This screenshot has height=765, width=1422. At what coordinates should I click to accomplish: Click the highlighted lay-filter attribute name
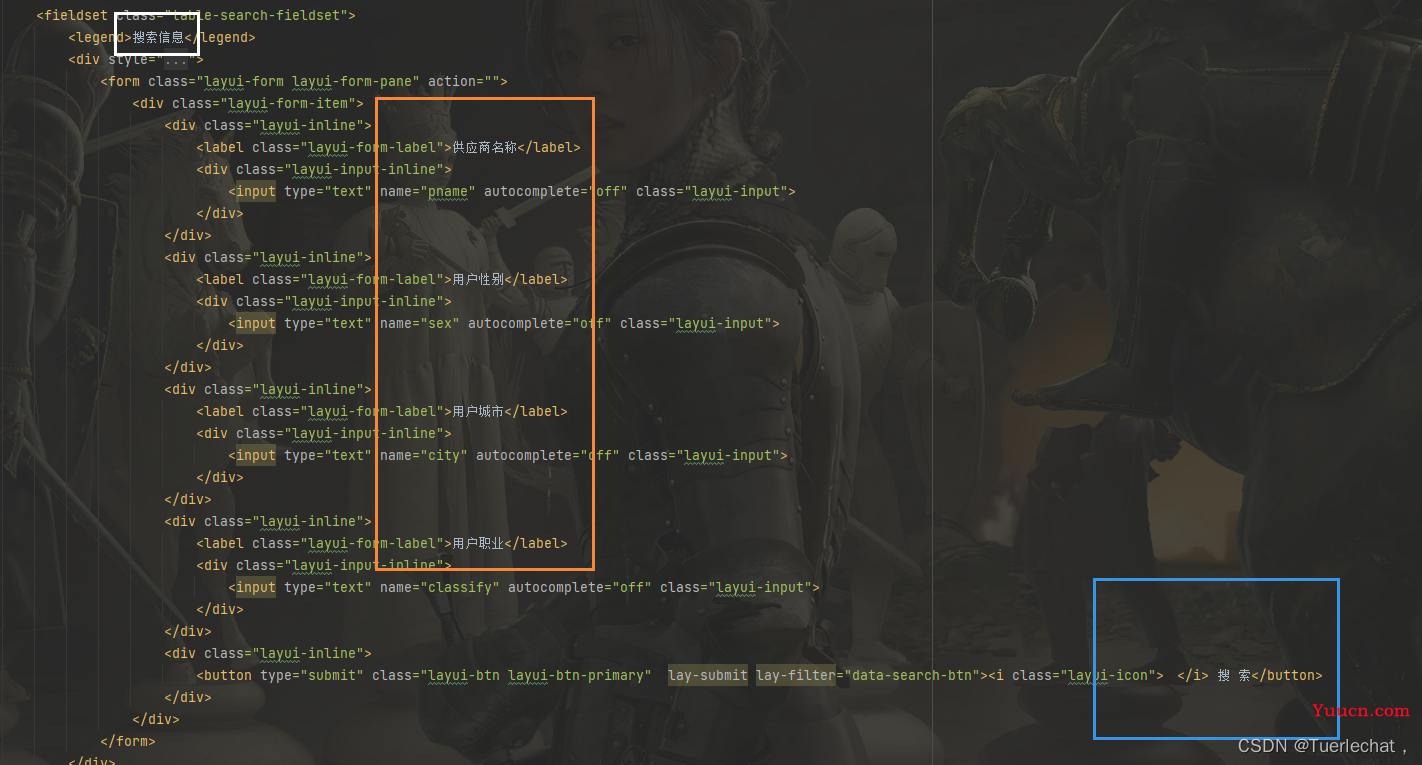coord(796,675)
